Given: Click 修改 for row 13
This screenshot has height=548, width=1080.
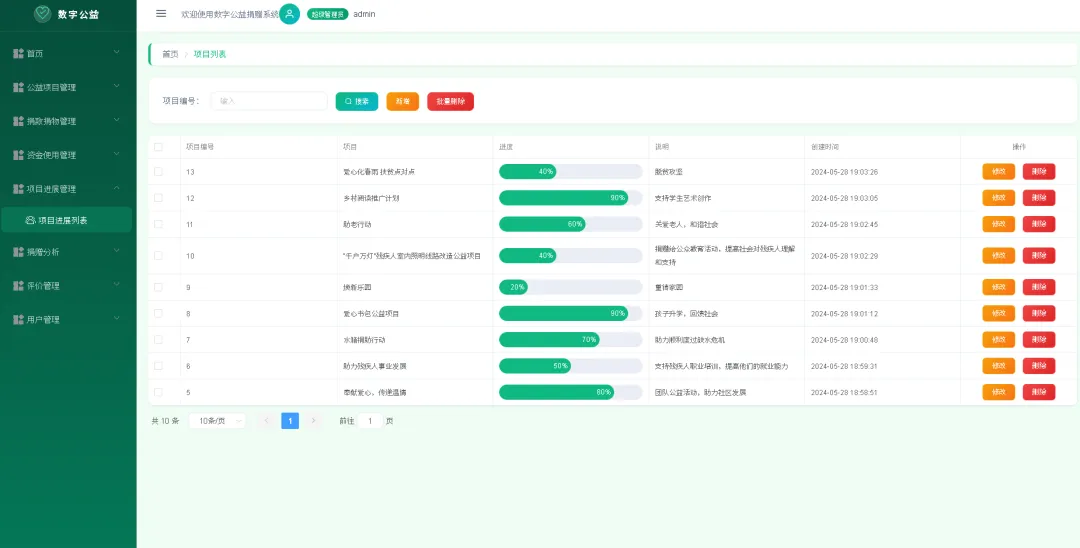Looking at the screenshot, I should point(999,171).
